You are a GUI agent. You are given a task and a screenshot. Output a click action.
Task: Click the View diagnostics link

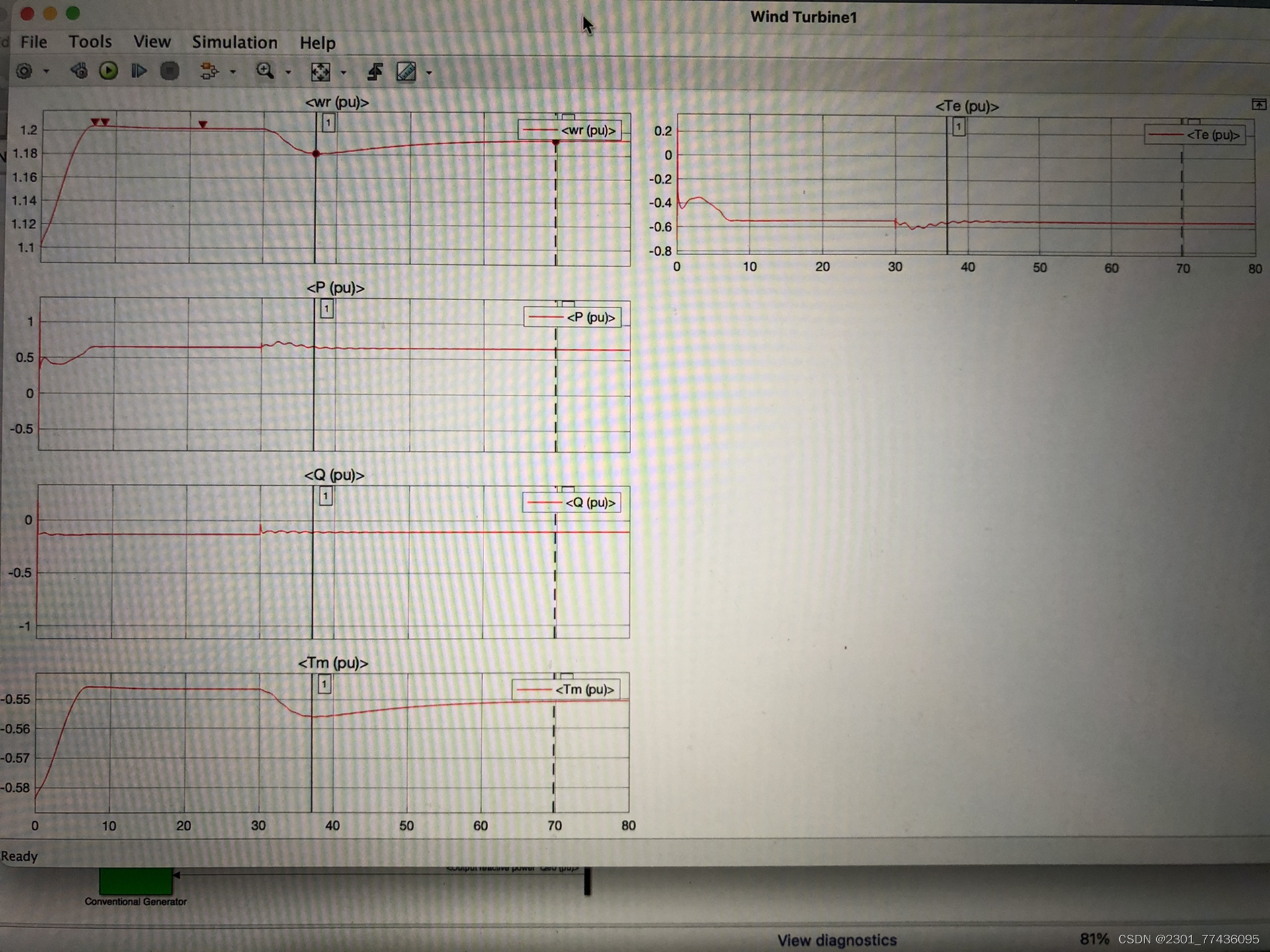coord(837,939)
